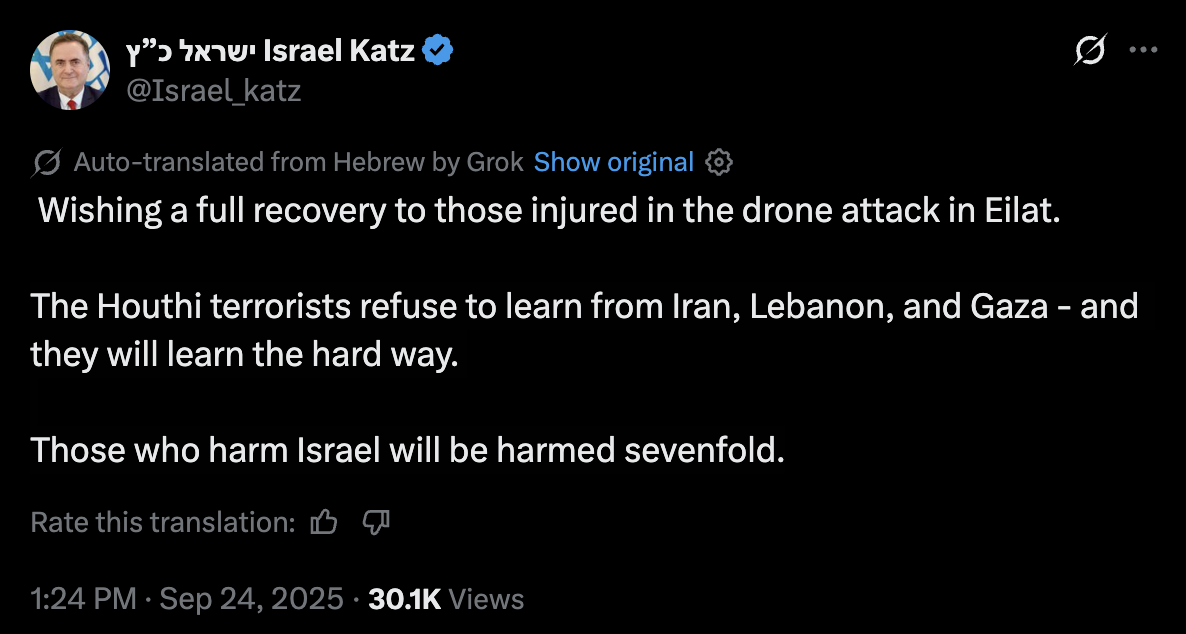This screenshot has width=1186, height=634.
Task: Click Israel Katz's profile avatar photo
Action: pos(70,70)
